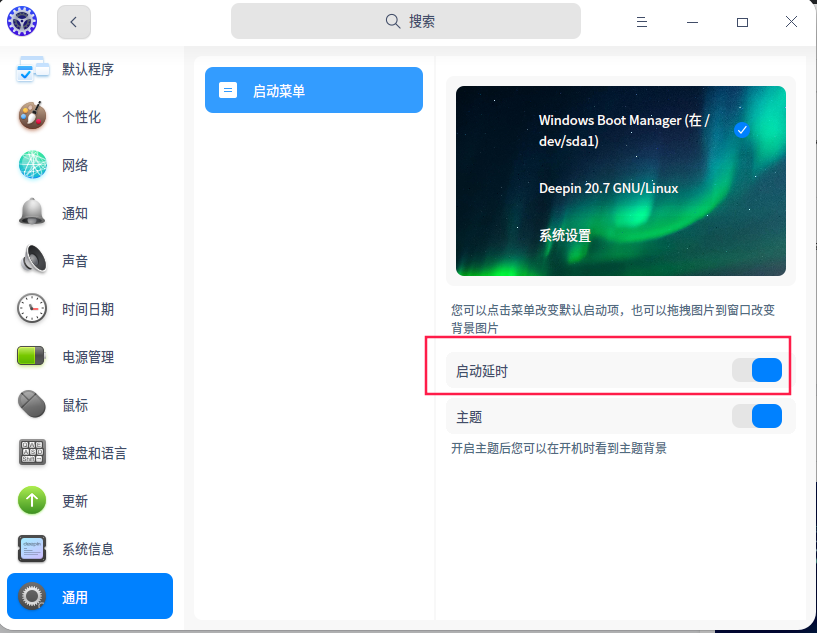Select Deepin 20.7 GNU/Linux boot entry

click(609, 188)
